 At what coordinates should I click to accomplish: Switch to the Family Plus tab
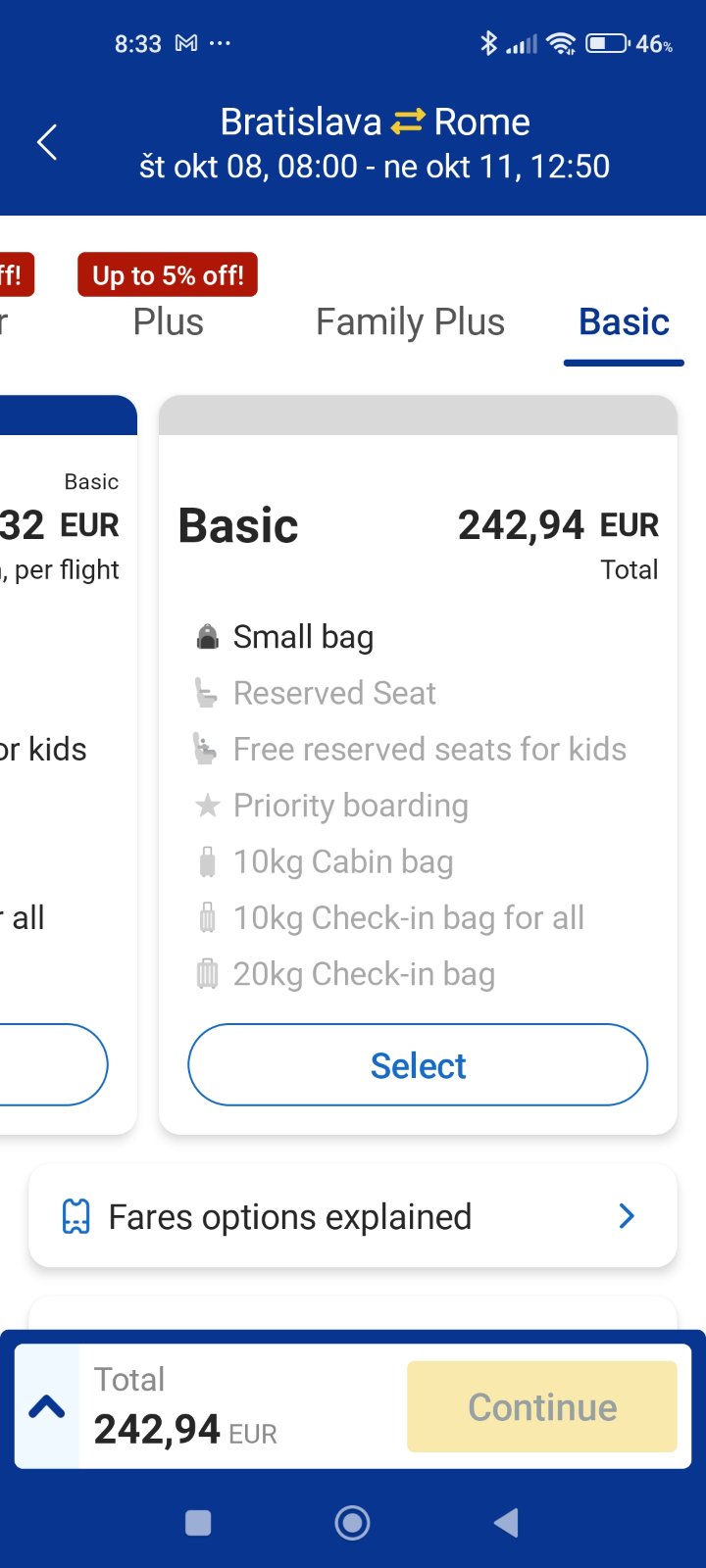410,321
